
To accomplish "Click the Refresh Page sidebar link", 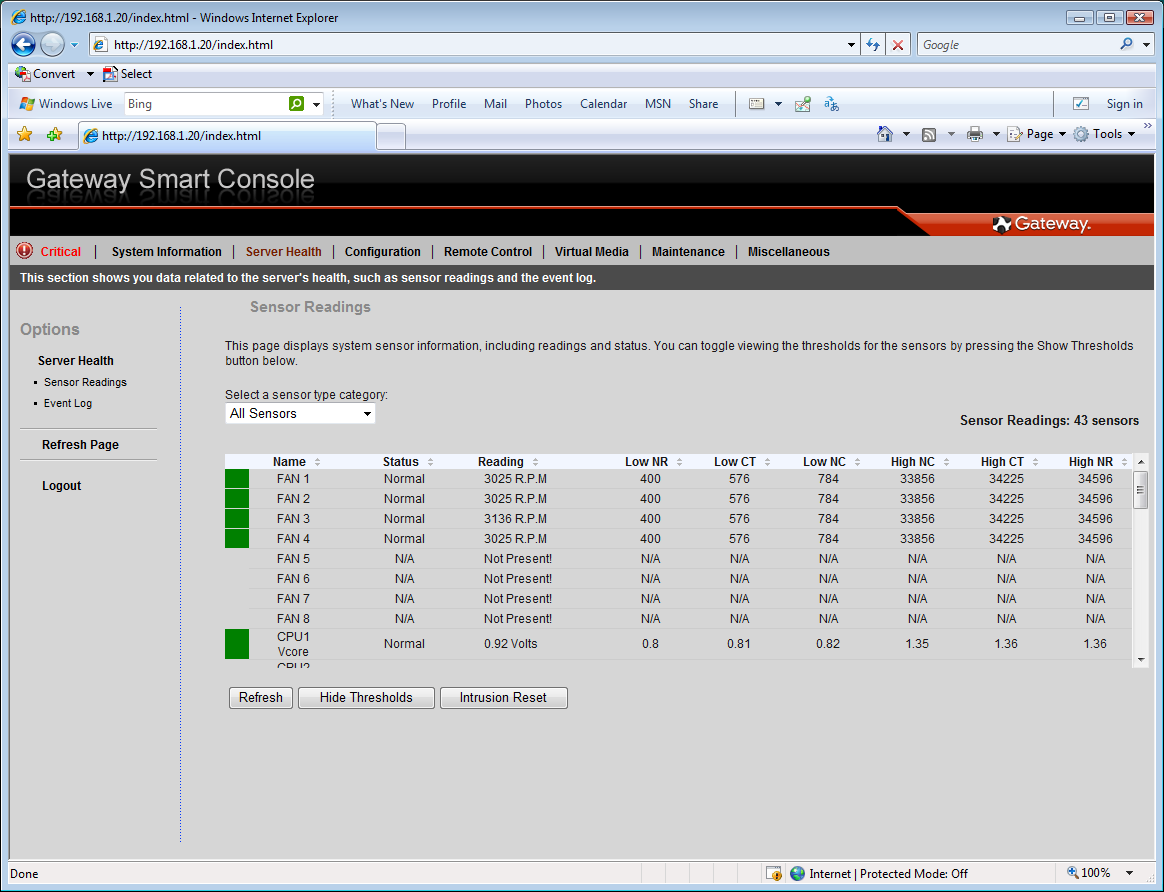I will point(80,445).
